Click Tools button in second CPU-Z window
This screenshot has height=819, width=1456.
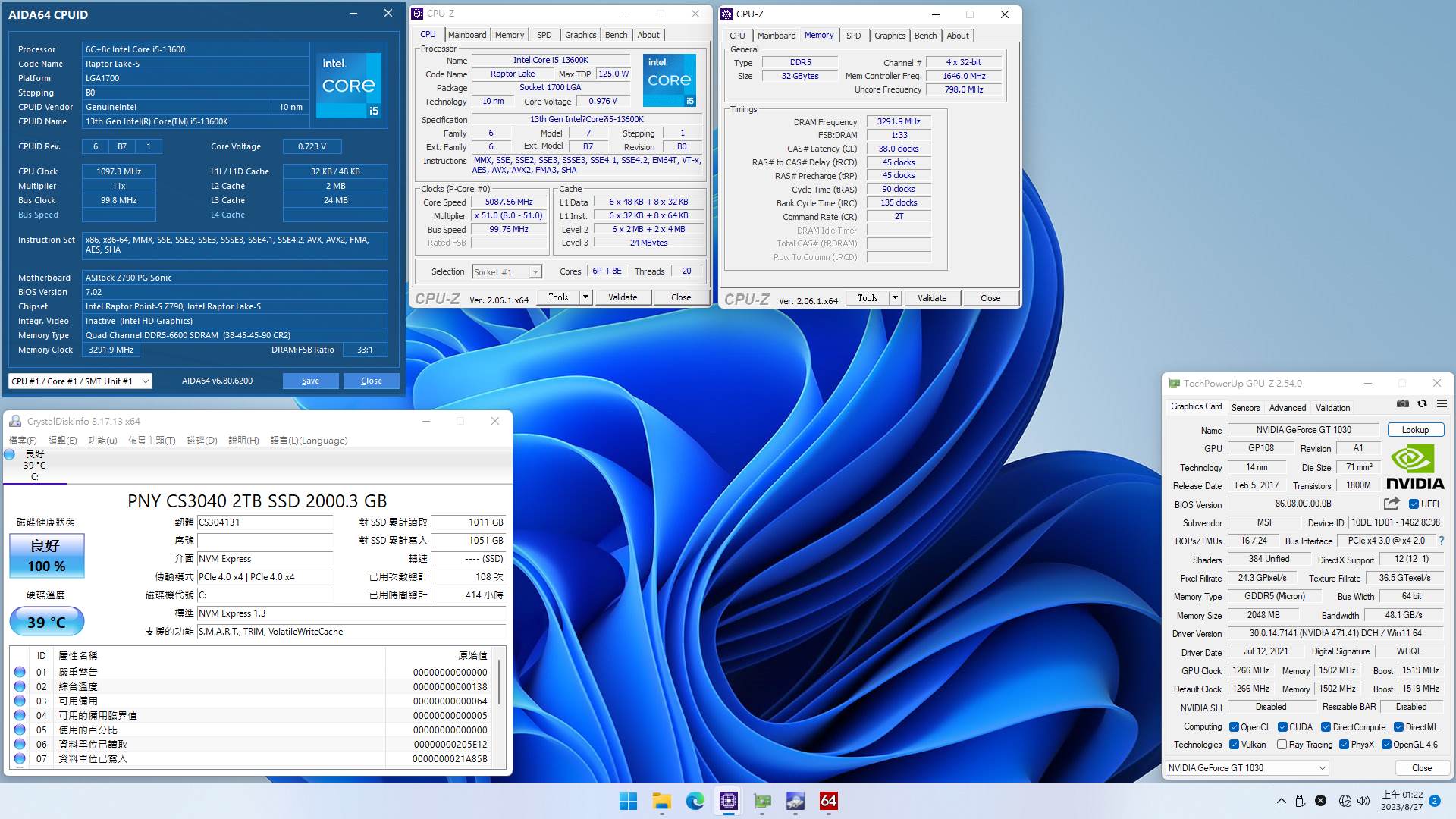point(868,298)
